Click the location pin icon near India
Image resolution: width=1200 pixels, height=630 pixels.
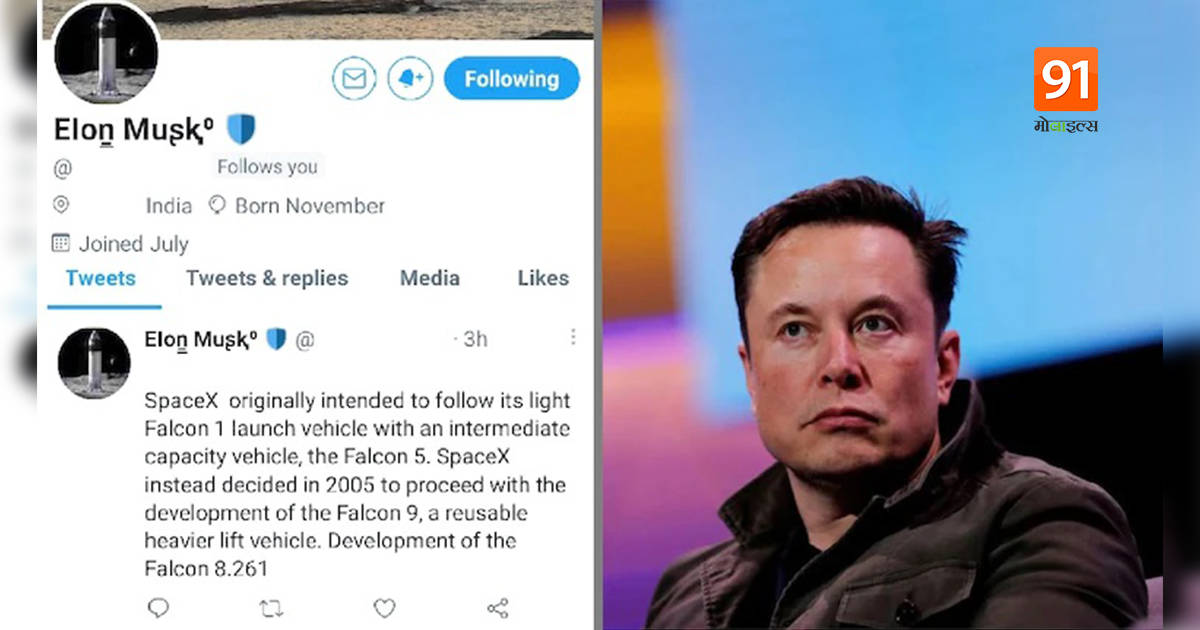coord(62,206)
